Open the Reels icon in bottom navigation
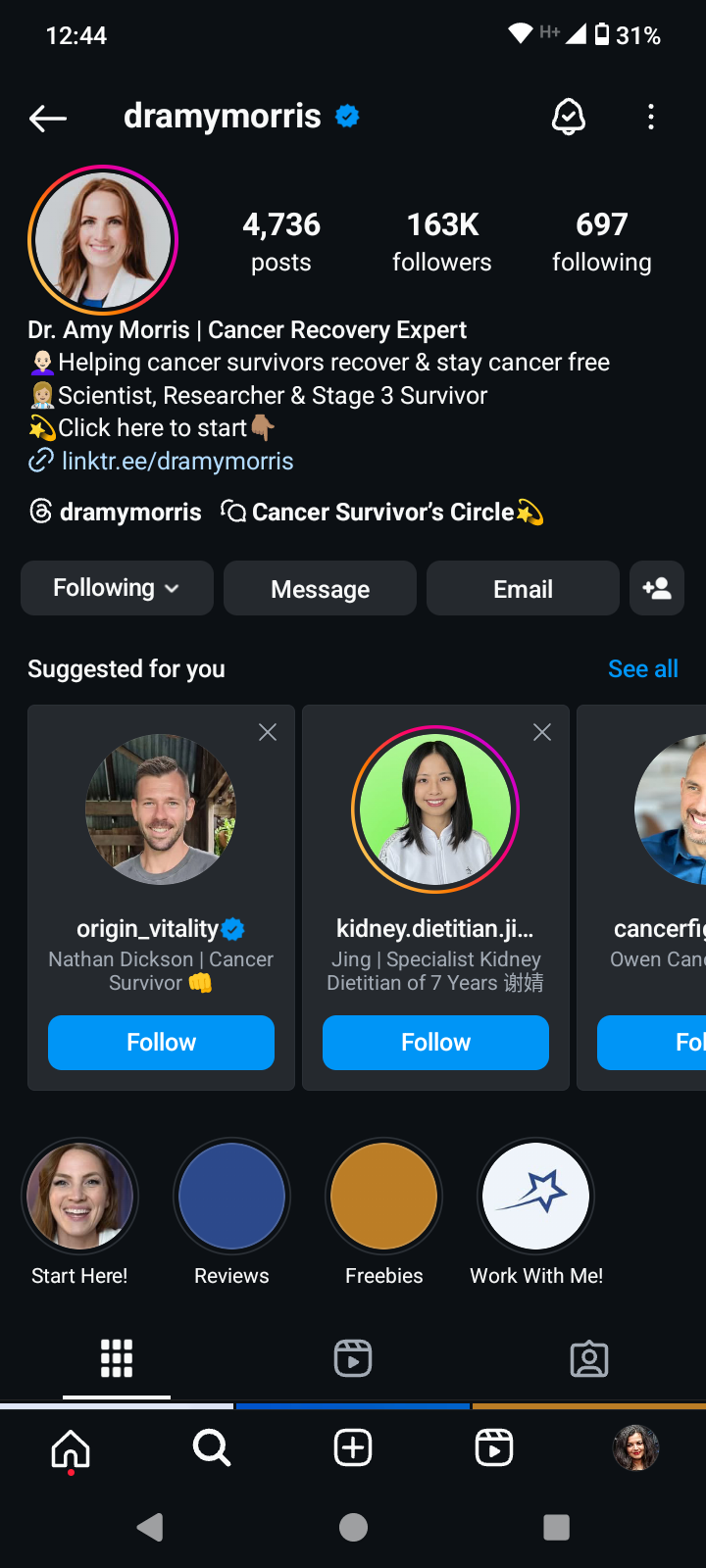Image resolution: width=706 pixels, height=1568 pixels. 494,1447
